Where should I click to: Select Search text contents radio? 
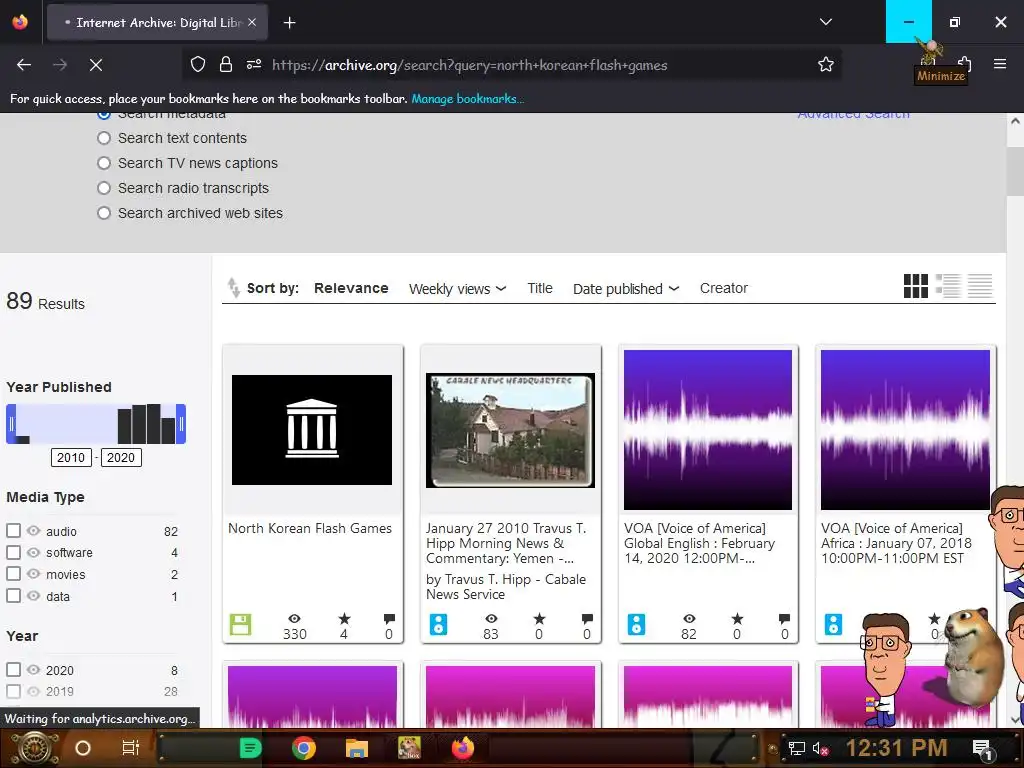click(104, 138)
